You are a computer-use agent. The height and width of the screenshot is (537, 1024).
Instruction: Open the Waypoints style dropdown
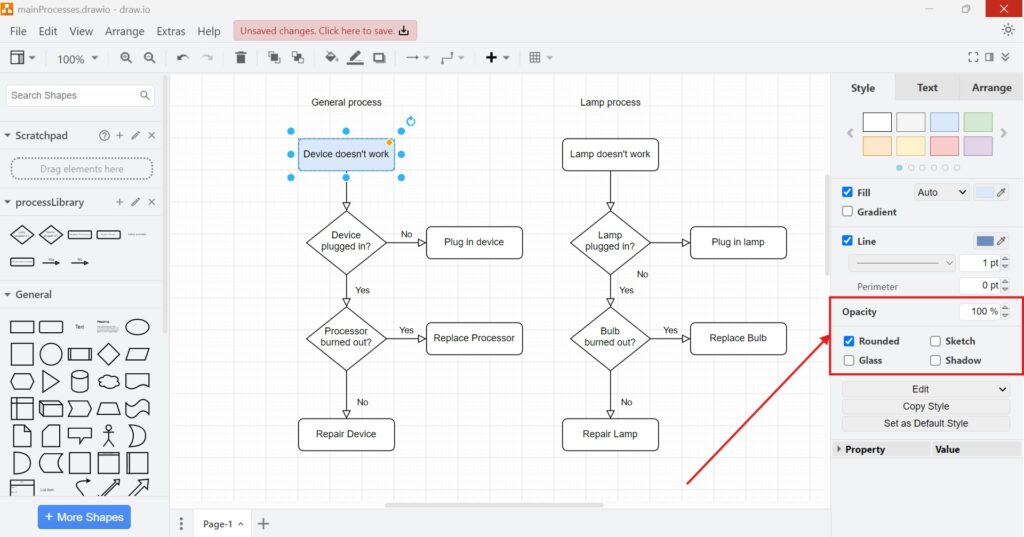click(452, 57)
